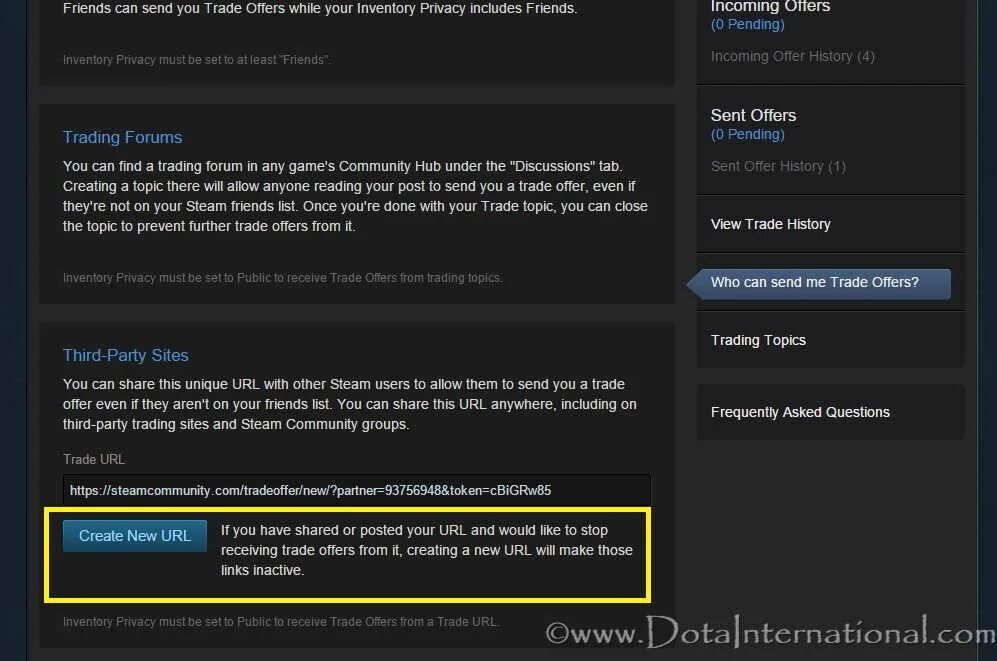
Task: Click the Create New URL explanation text
Action: click(x=427, y=550)
